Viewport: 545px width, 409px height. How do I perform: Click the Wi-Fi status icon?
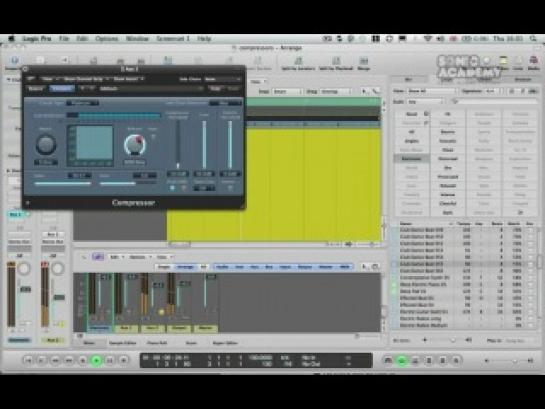pos(428,39)
